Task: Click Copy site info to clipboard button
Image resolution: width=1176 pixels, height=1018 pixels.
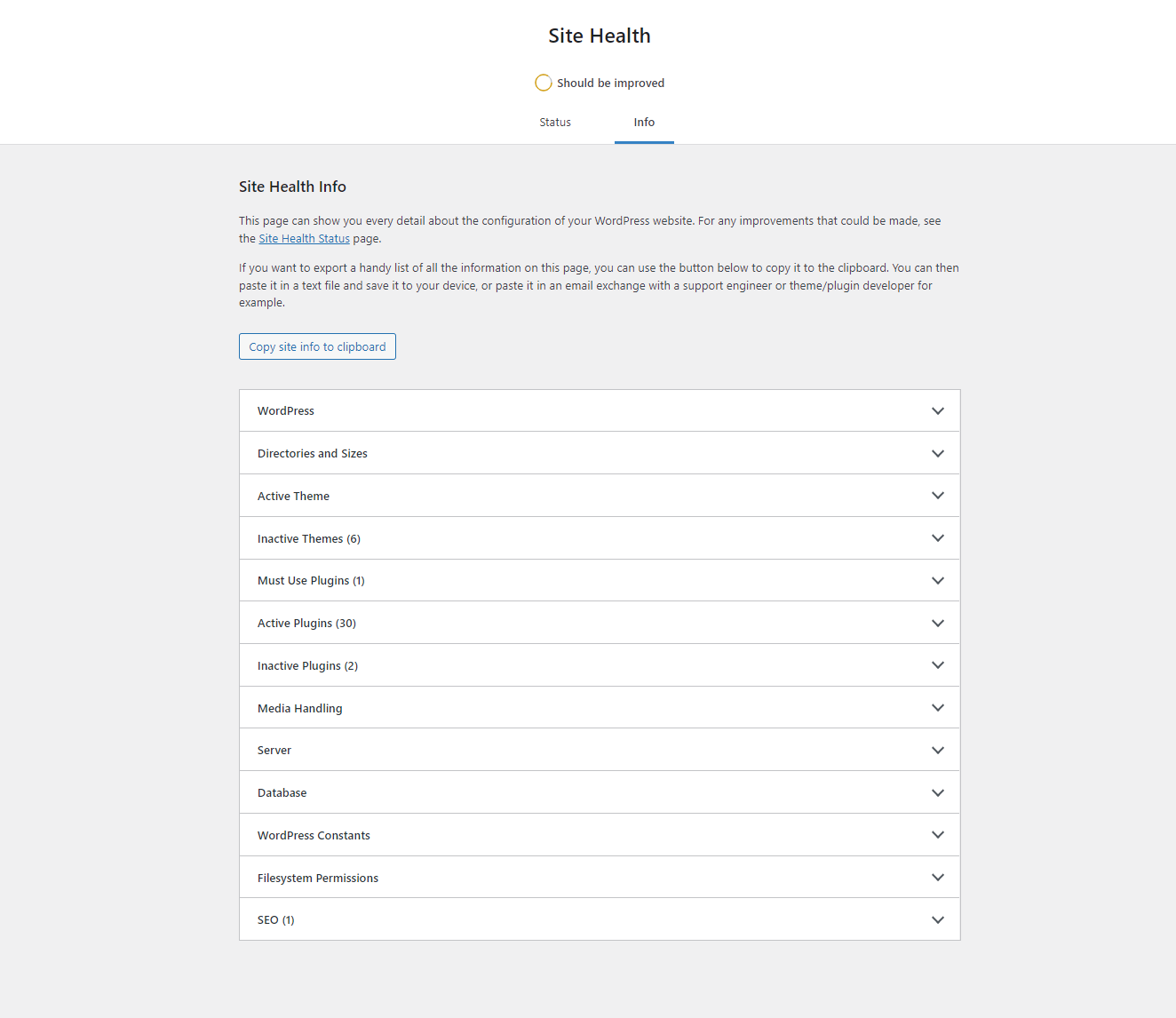Action: point(317,346)
